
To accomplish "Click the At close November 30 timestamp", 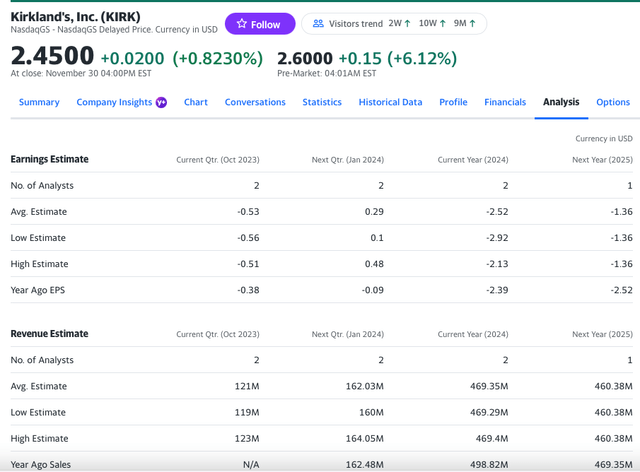I will (81, 73).
